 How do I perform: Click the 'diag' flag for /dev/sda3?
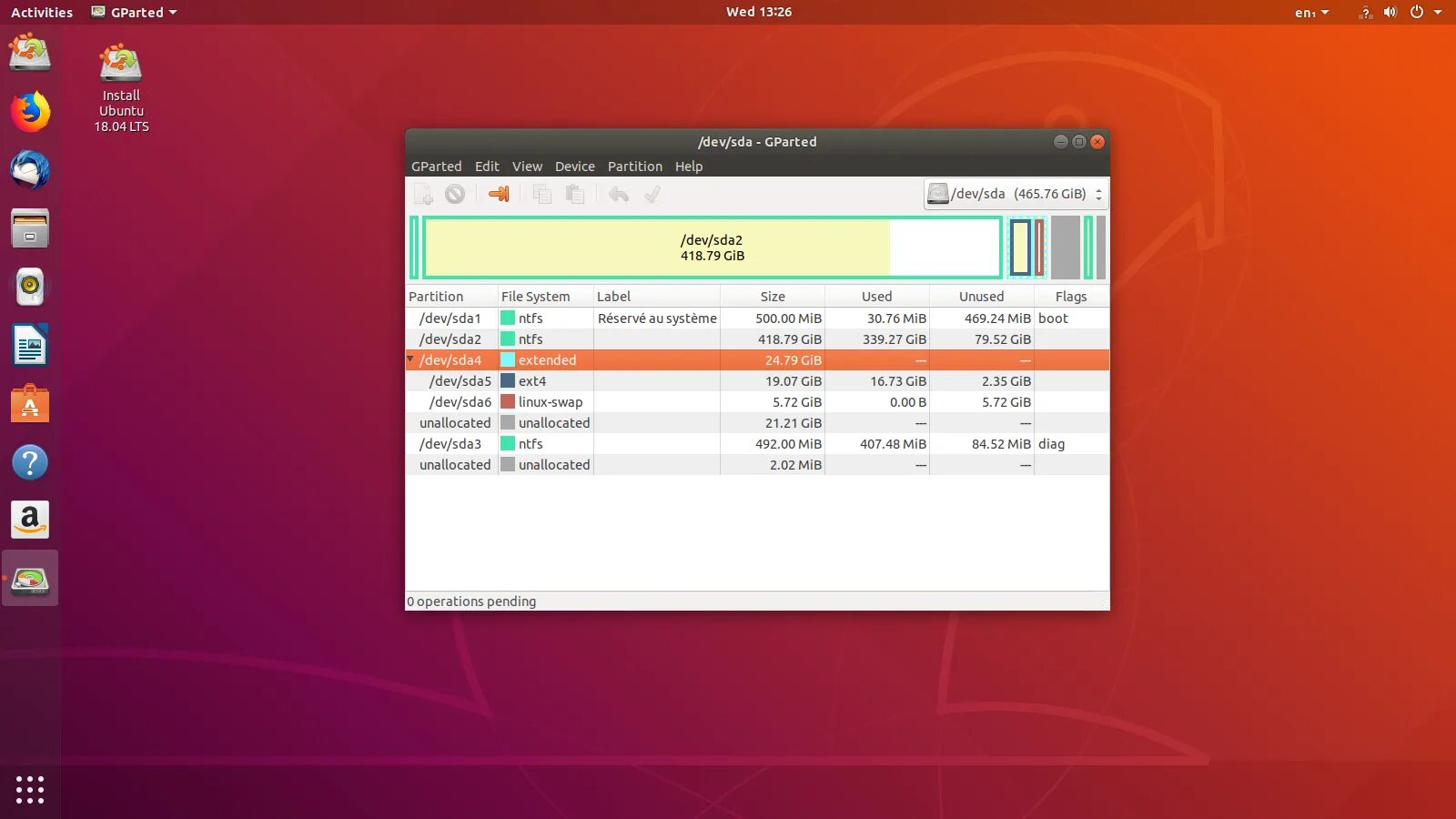[1051, 444]
